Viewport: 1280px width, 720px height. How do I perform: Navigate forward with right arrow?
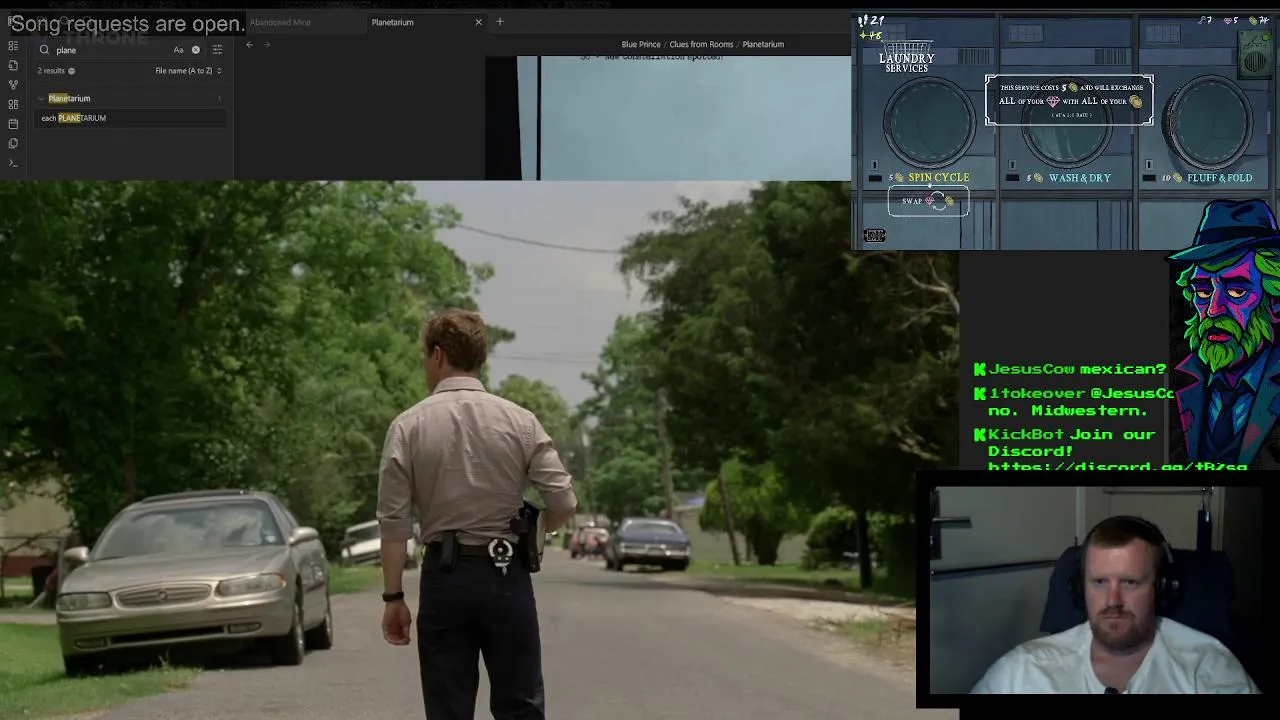tap(267, 44)
